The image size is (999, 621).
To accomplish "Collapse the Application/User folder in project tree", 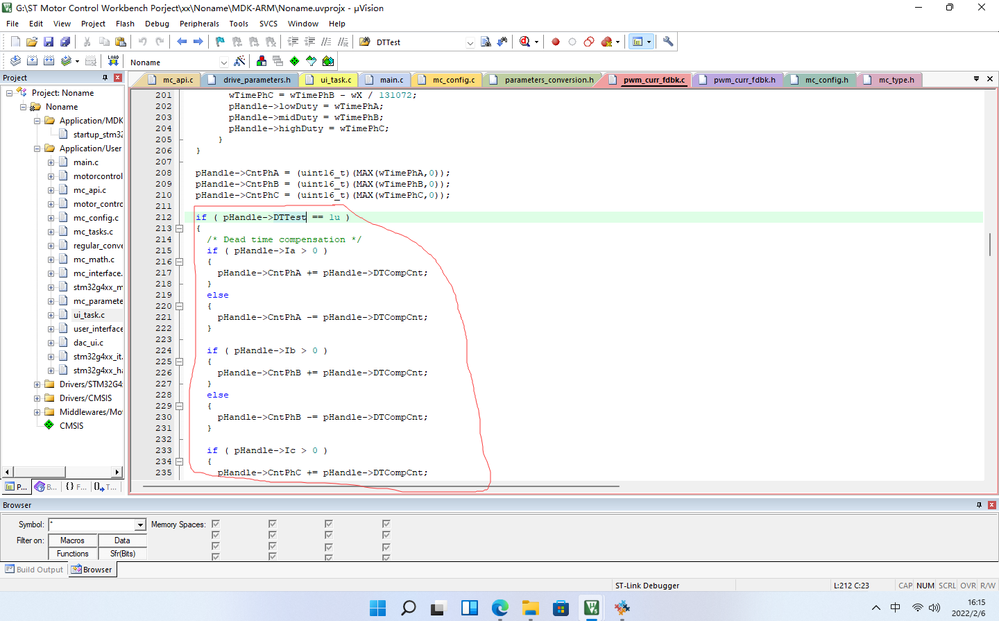I will 37,148.
